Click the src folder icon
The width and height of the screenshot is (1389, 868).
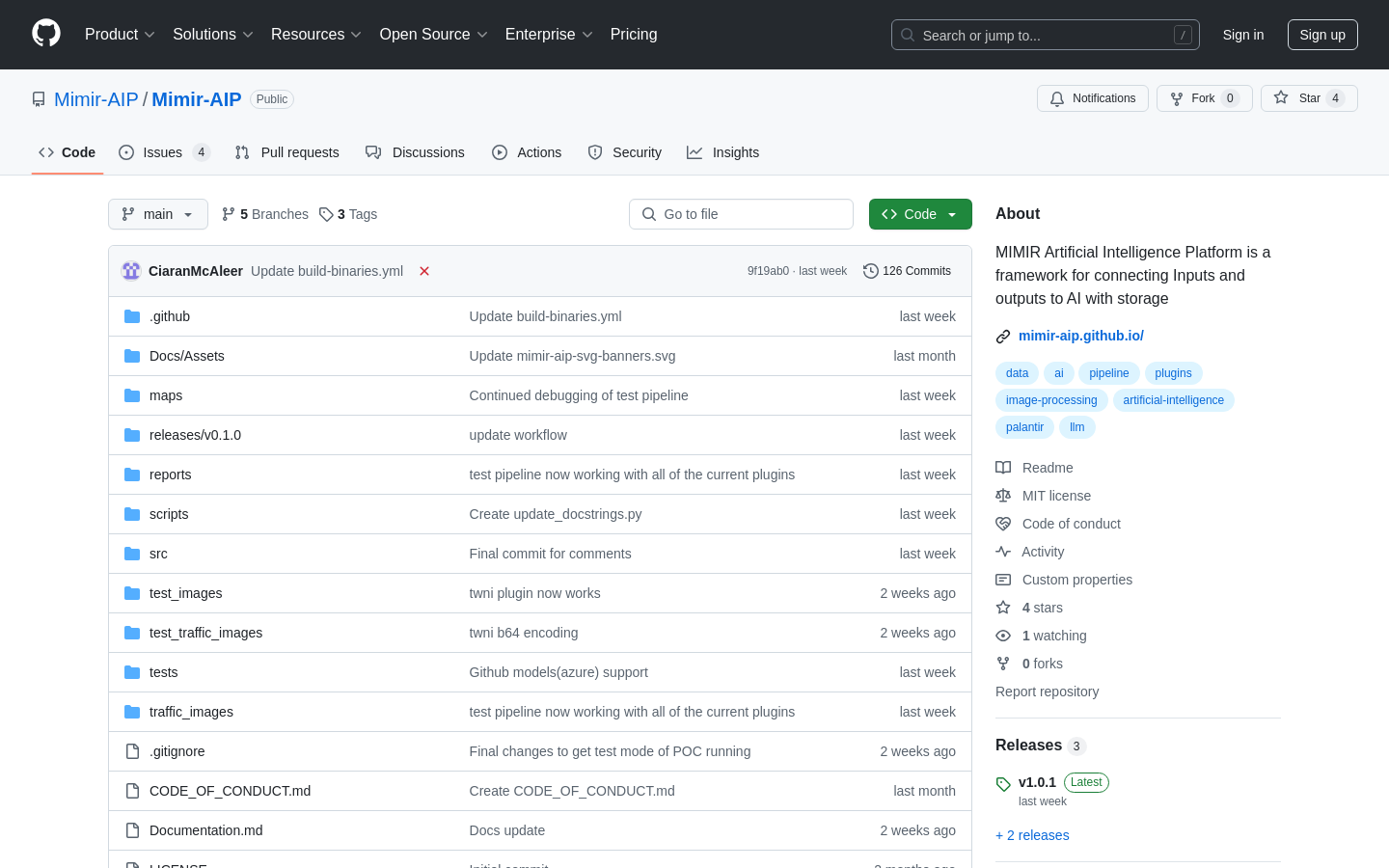pos(132,554)
